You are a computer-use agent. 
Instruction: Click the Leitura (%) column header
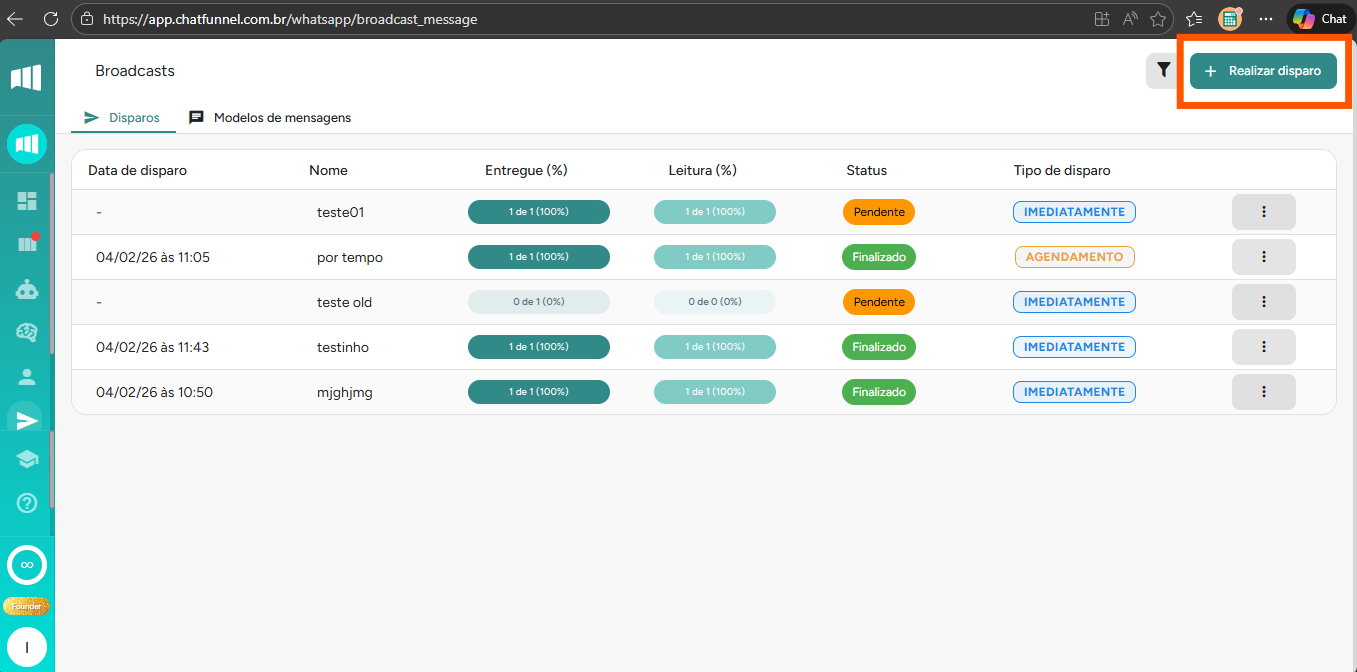(703, 170)
